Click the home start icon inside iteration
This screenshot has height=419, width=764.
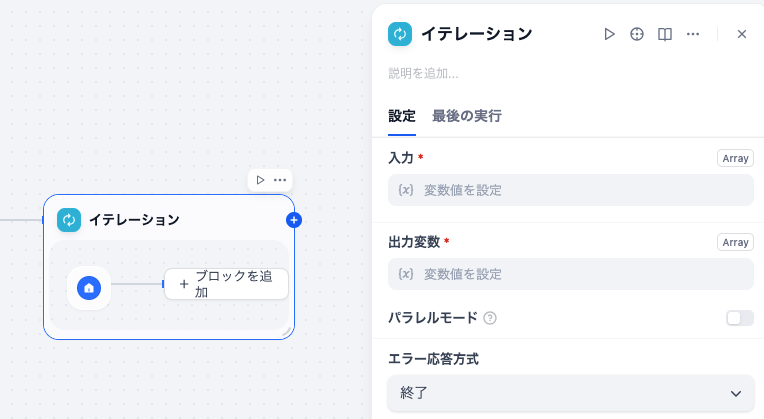[x=89, y=287]
